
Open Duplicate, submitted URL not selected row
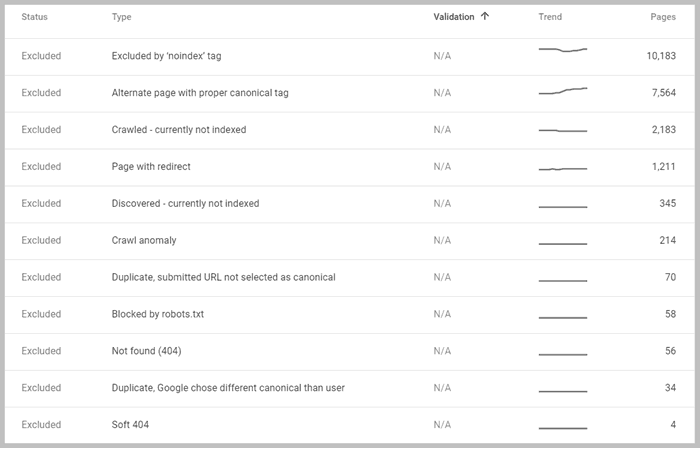click(350, 278)
